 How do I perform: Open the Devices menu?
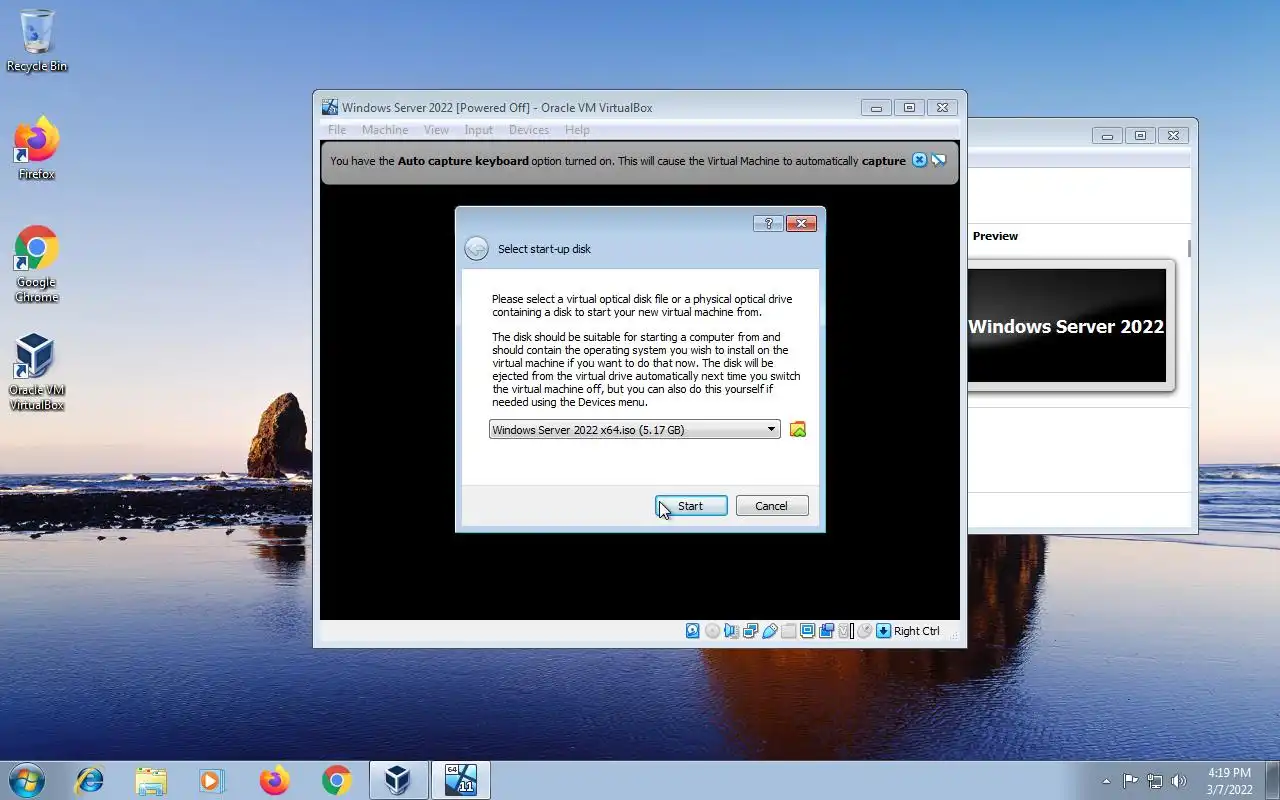(x=529, y=130)
